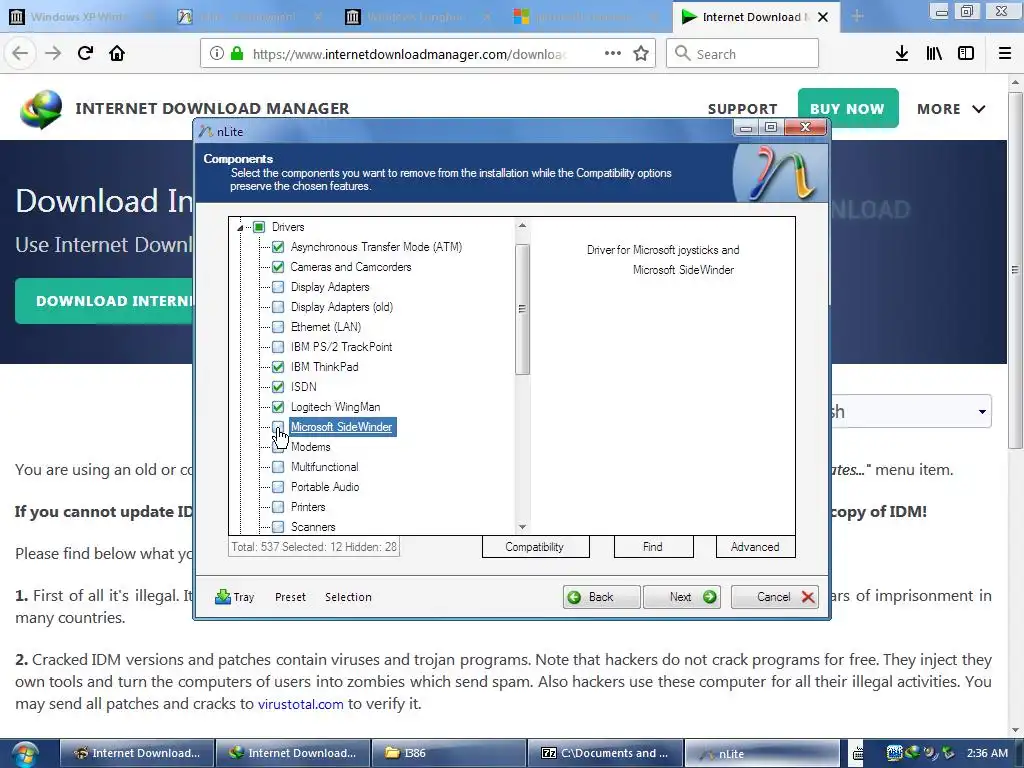Open Firefox downloads arrow icon
Screen dimensions: 1024x768
[x=902, y=54]
